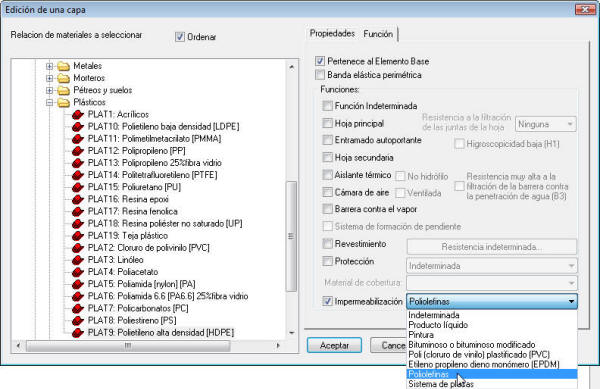Viewport: 600px width, 389px height.
Task: Select the icon for PLAT14 Politetrafluoretileno
Action: coord(78,175)
